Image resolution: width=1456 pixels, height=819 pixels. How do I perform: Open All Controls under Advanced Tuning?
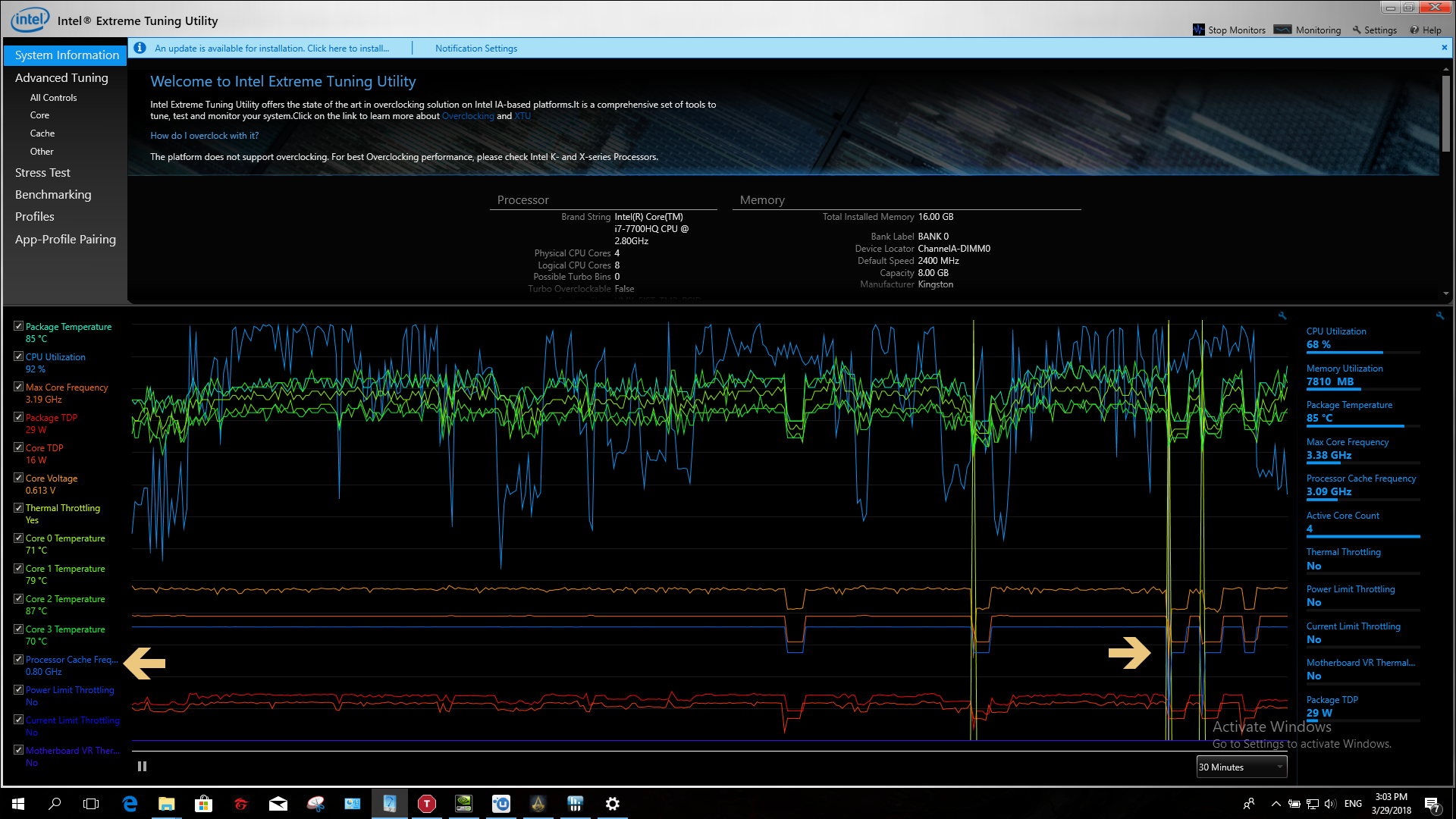[53, 98]
